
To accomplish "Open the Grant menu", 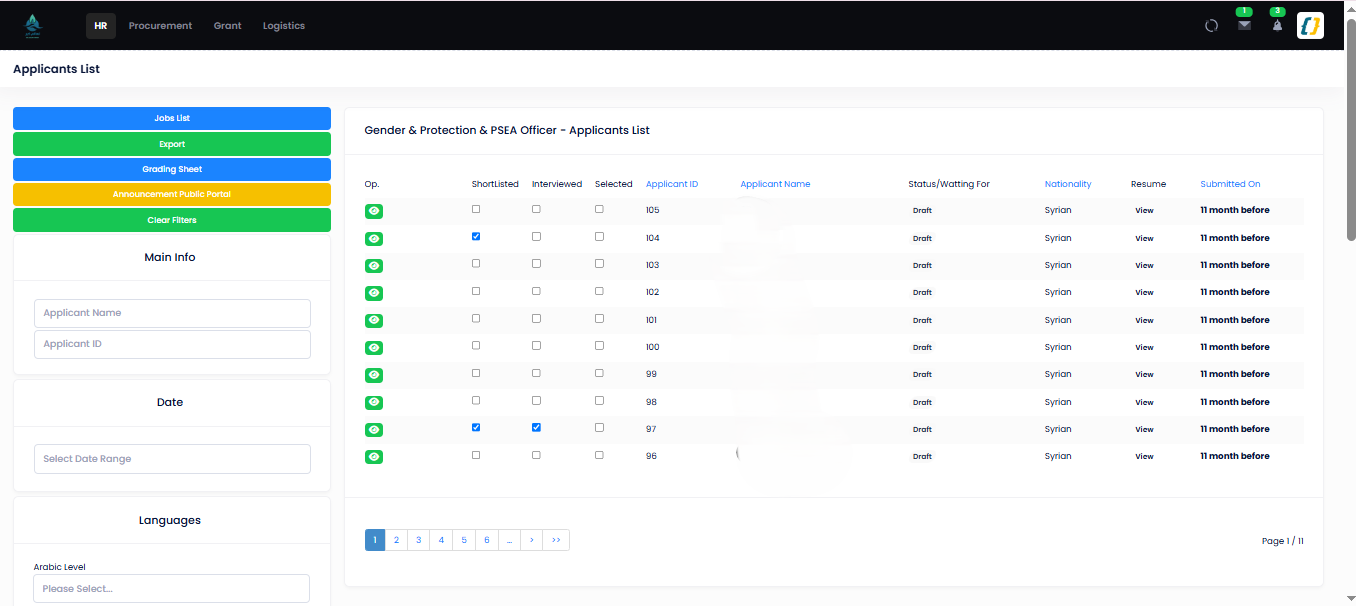I will [227, 26].
